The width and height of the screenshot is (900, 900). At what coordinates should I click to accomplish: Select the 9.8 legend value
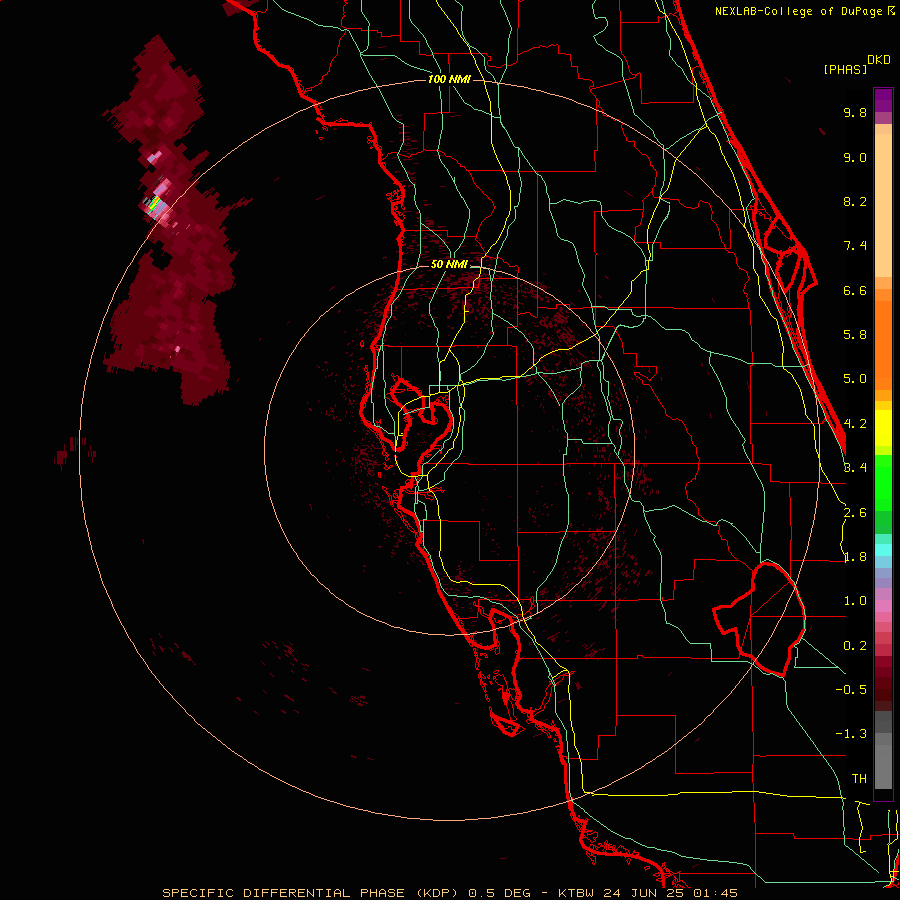click(855, 112)
